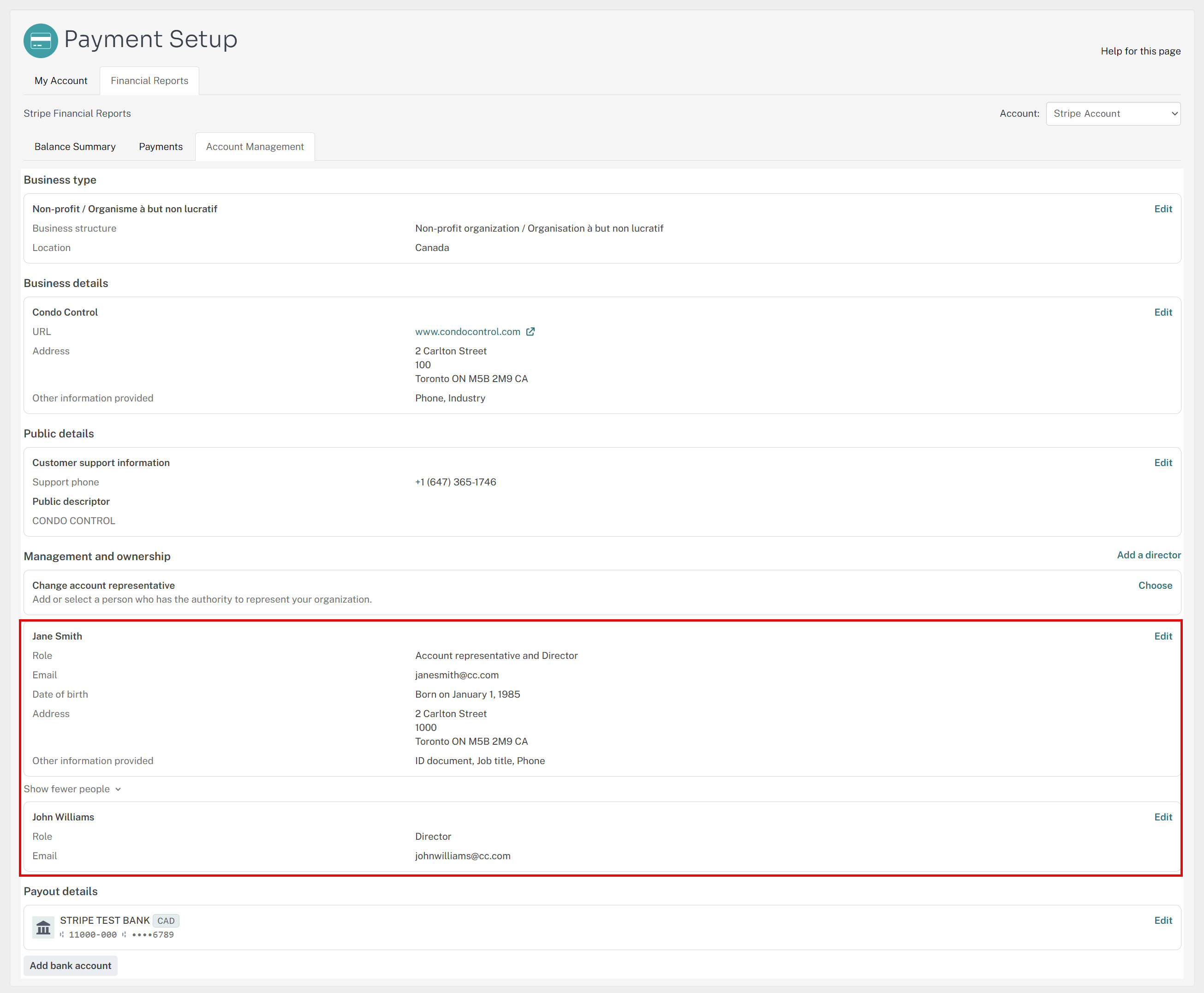Click the Non-profit organization business structure value
Image resolution: width=1204 pixels, height=993 pixels.
pyautogui.click(x=539, y=228)
